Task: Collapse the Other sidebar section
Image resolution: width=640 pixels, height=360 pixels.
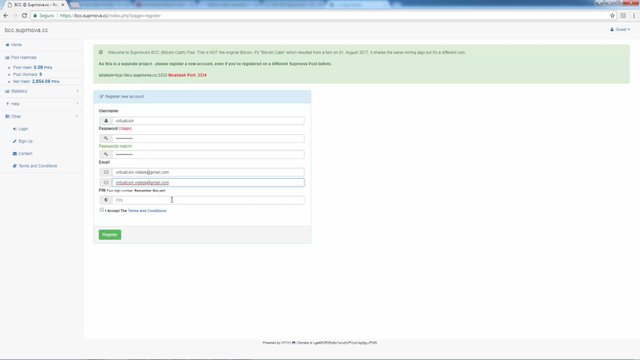Action: pyautogui.click(x=41, y=116)
